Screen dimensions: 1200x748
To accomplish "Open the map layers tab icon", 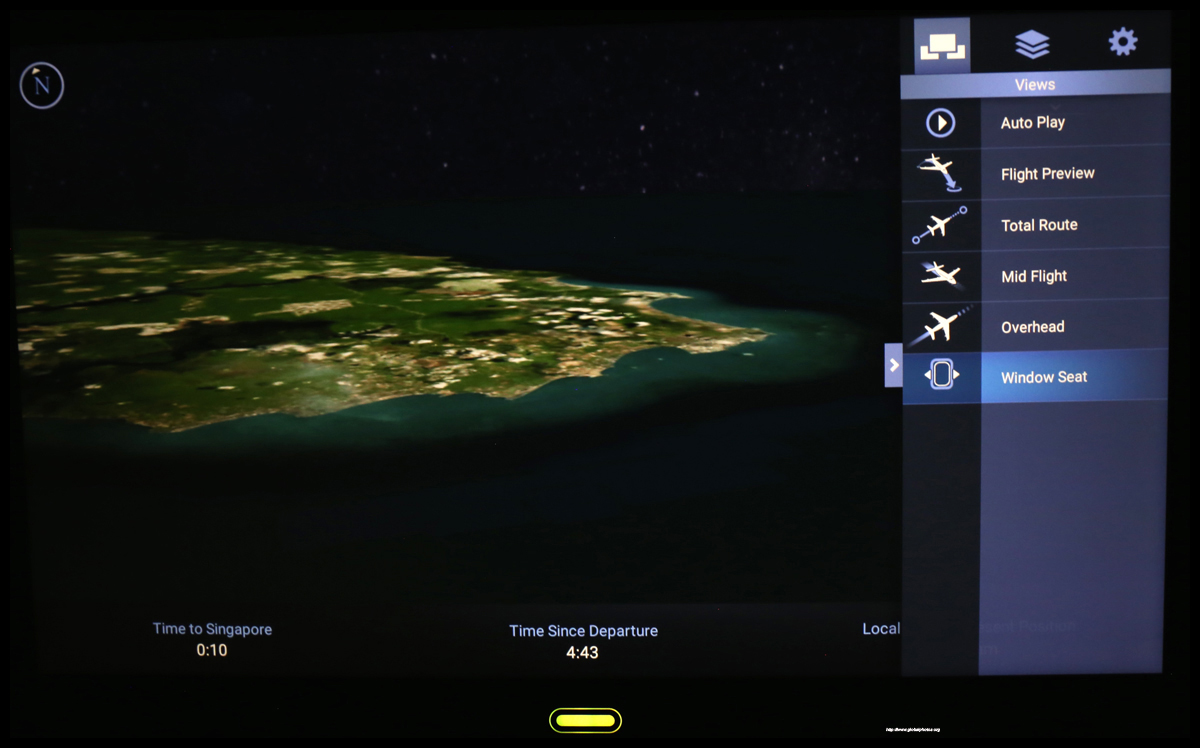I will pyautogui.click(x=1032, y=44).
